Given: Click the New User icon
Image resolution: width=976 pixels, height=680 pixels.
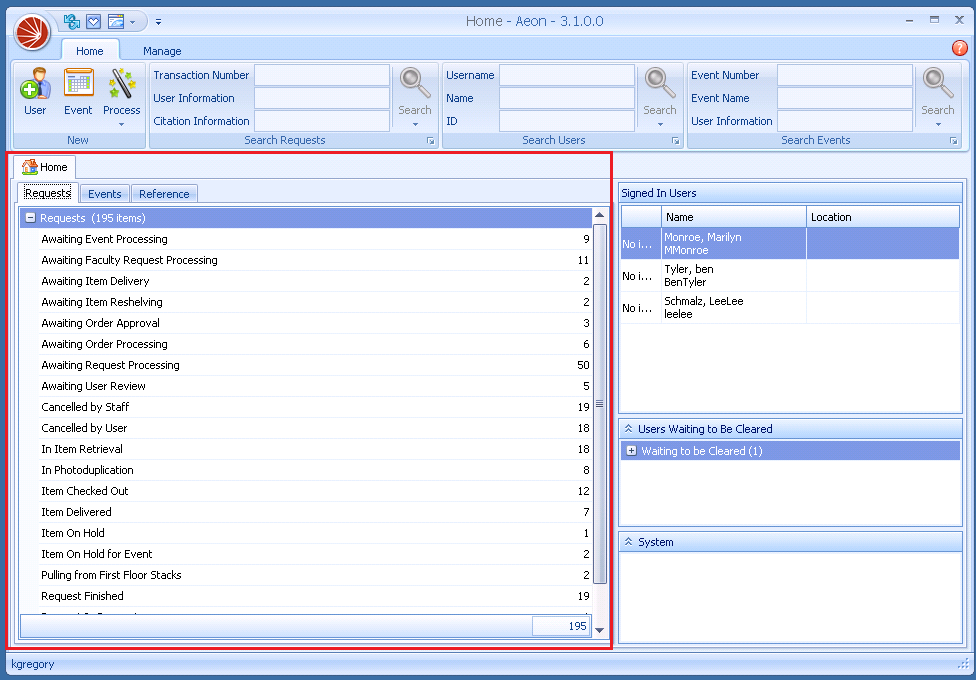Looking at the screenshot, I should (x=35, y=88).
